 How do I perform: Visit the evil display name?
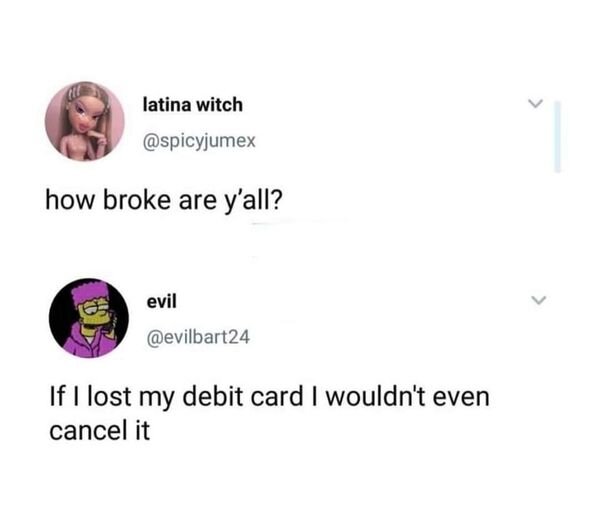(162, 301)
